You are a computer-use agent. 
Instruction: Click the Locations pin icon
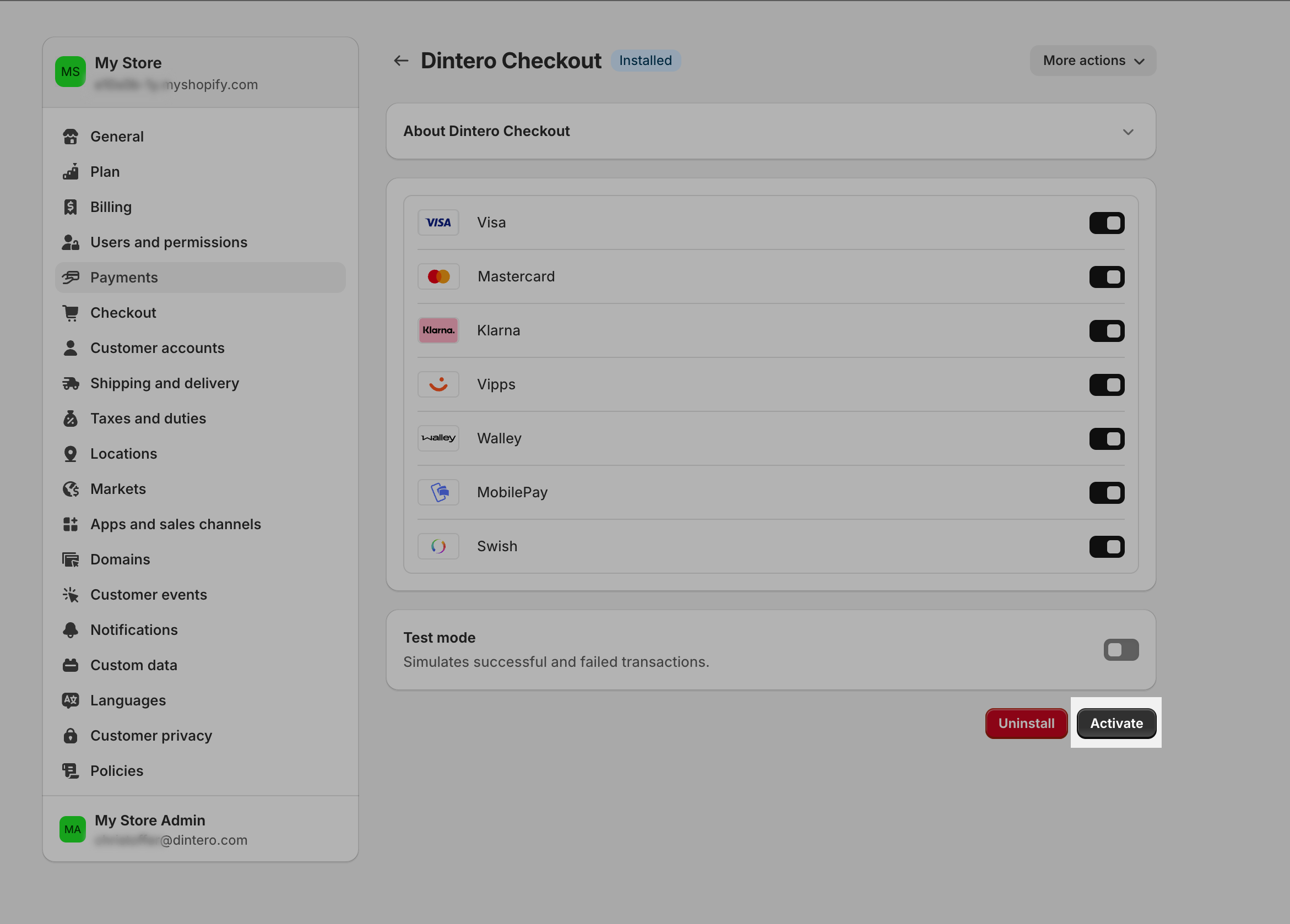pyautogui.click(x=71, y=454)
